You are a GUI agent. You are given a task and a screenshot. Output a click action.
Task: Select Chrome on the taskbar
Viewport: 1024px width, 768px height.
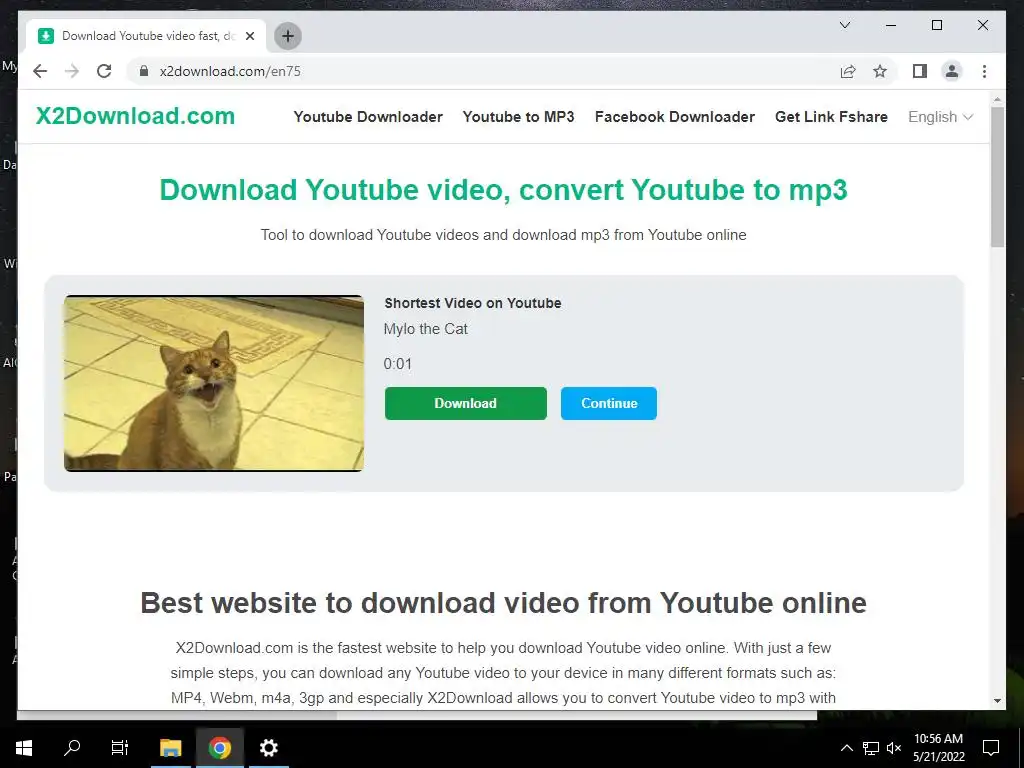(220, 748)
